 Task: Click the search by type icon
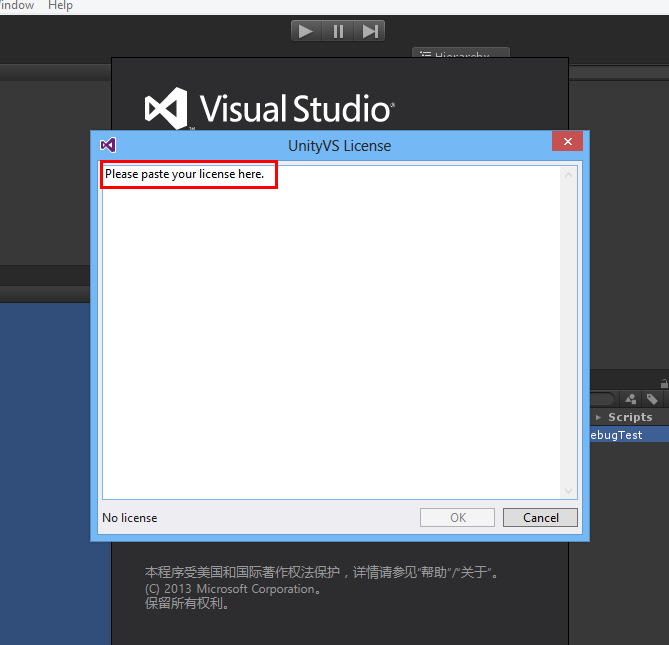(631, 399)
